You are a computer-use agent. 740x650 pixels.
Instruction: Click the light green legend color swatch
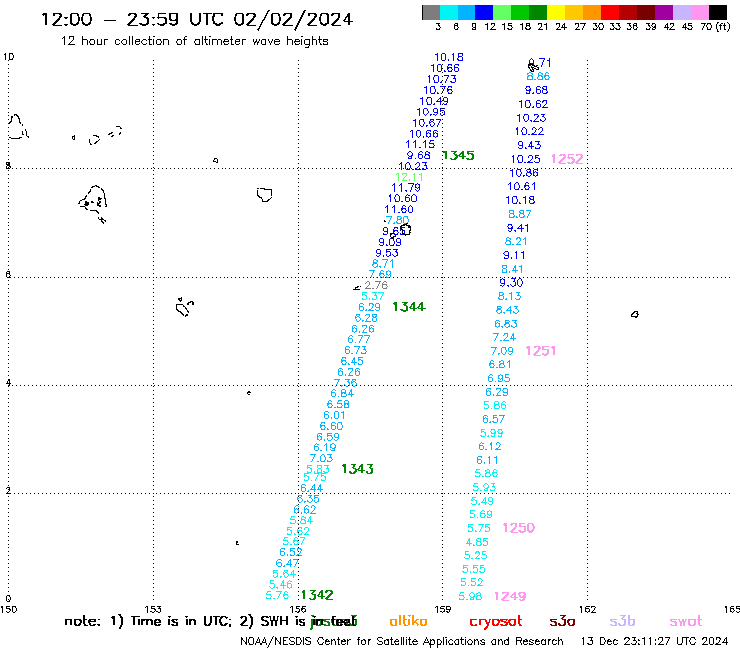point(502,12)
